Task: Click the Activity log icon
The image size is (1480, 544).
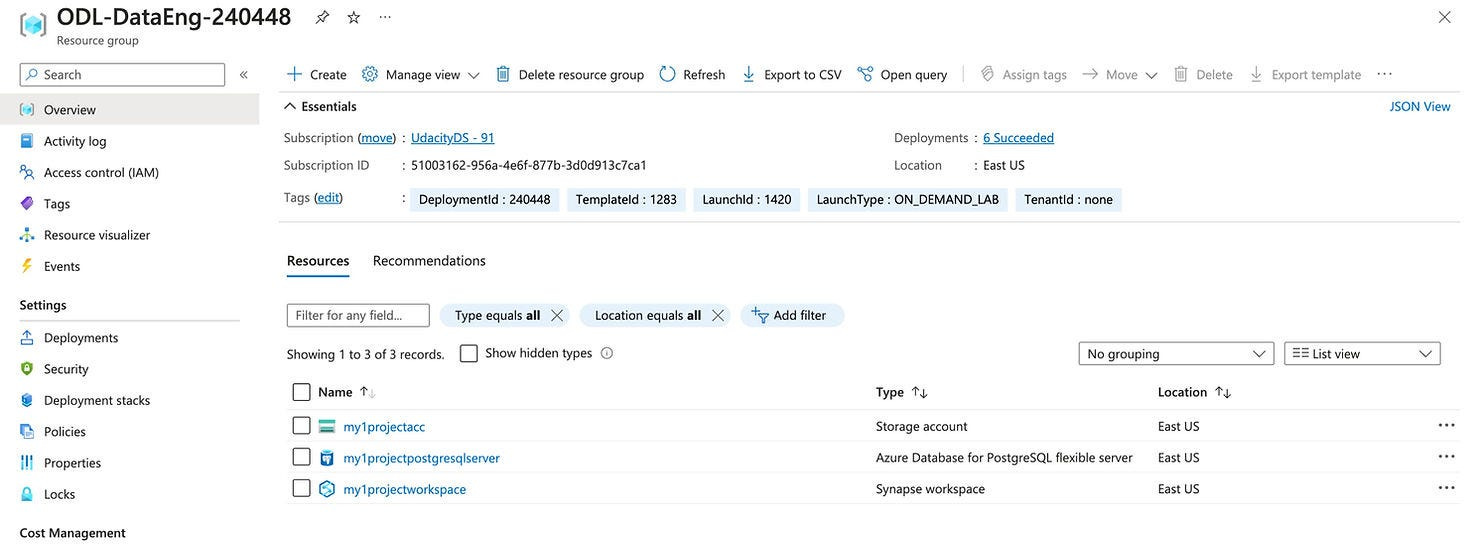Action: pos(27,141)
